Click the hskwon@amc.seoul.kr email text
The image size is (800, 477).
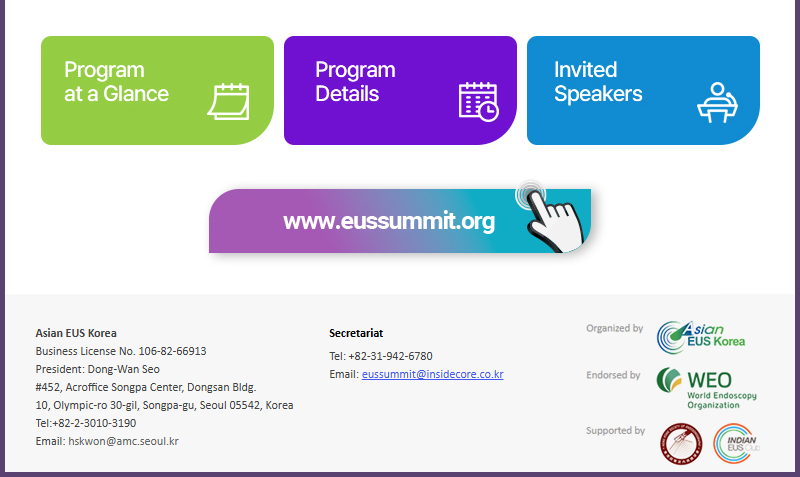point(123,441)
